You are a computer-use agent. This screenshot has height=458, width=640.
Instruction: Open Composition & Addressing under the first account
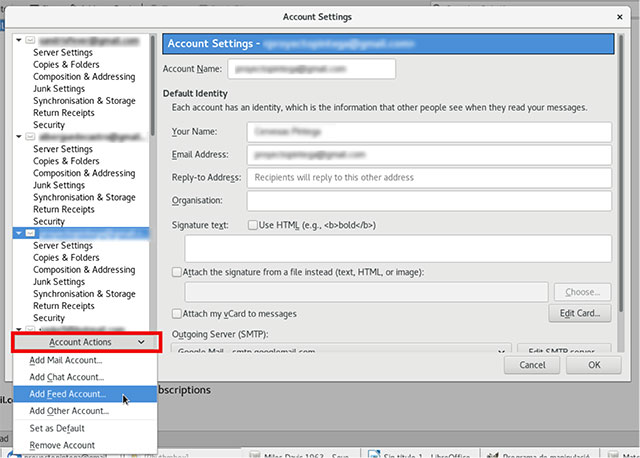pyautogui.click(x=84, y=76)
